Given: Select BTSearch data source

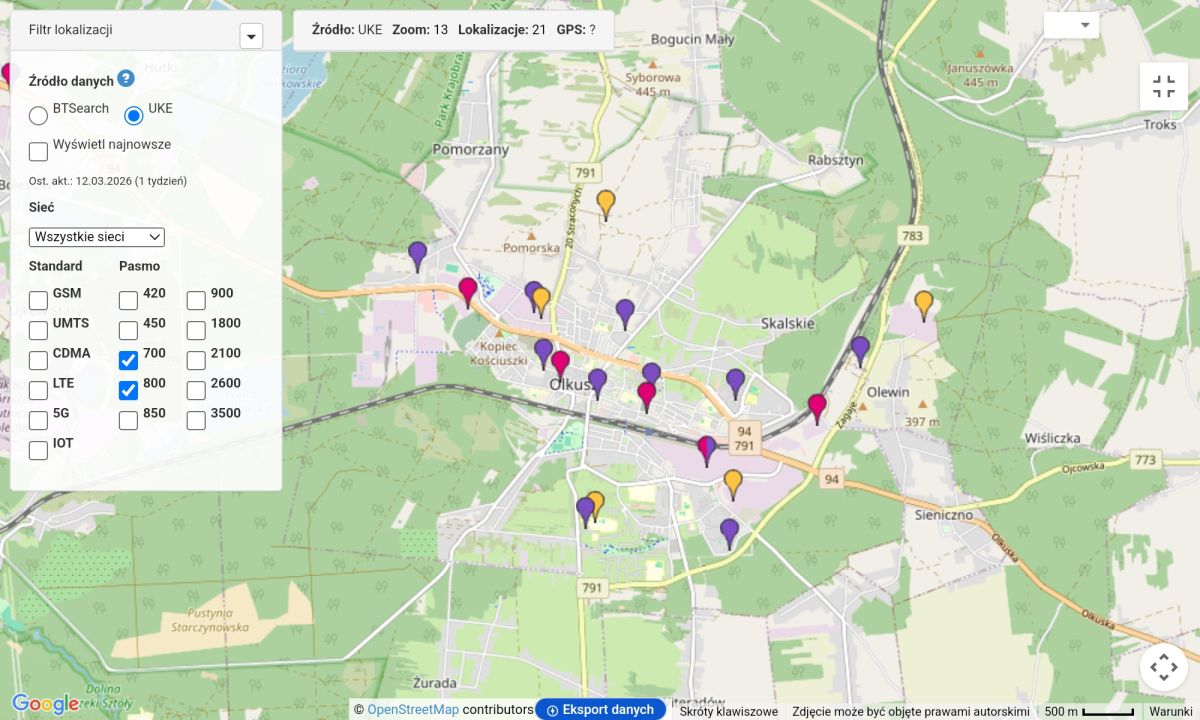Looking at the screenshot, I should coord(38,115).
